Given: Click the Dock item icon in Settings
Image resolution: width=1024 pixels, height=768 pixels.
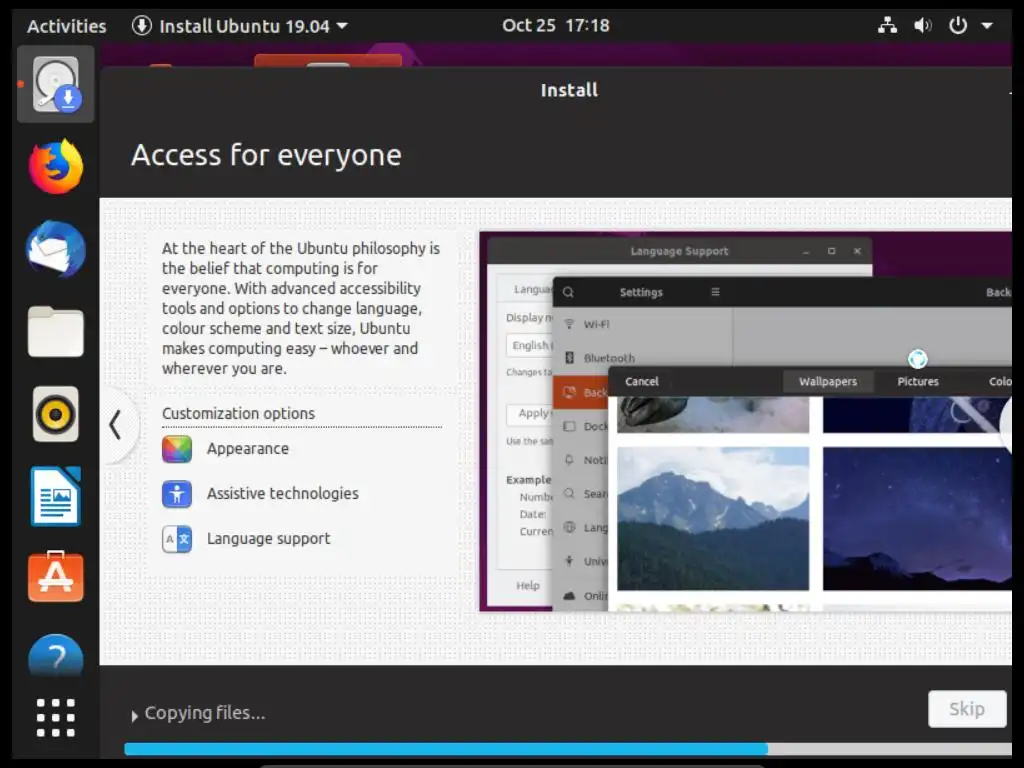Looking at the screenshot, I should click(569, 426).
